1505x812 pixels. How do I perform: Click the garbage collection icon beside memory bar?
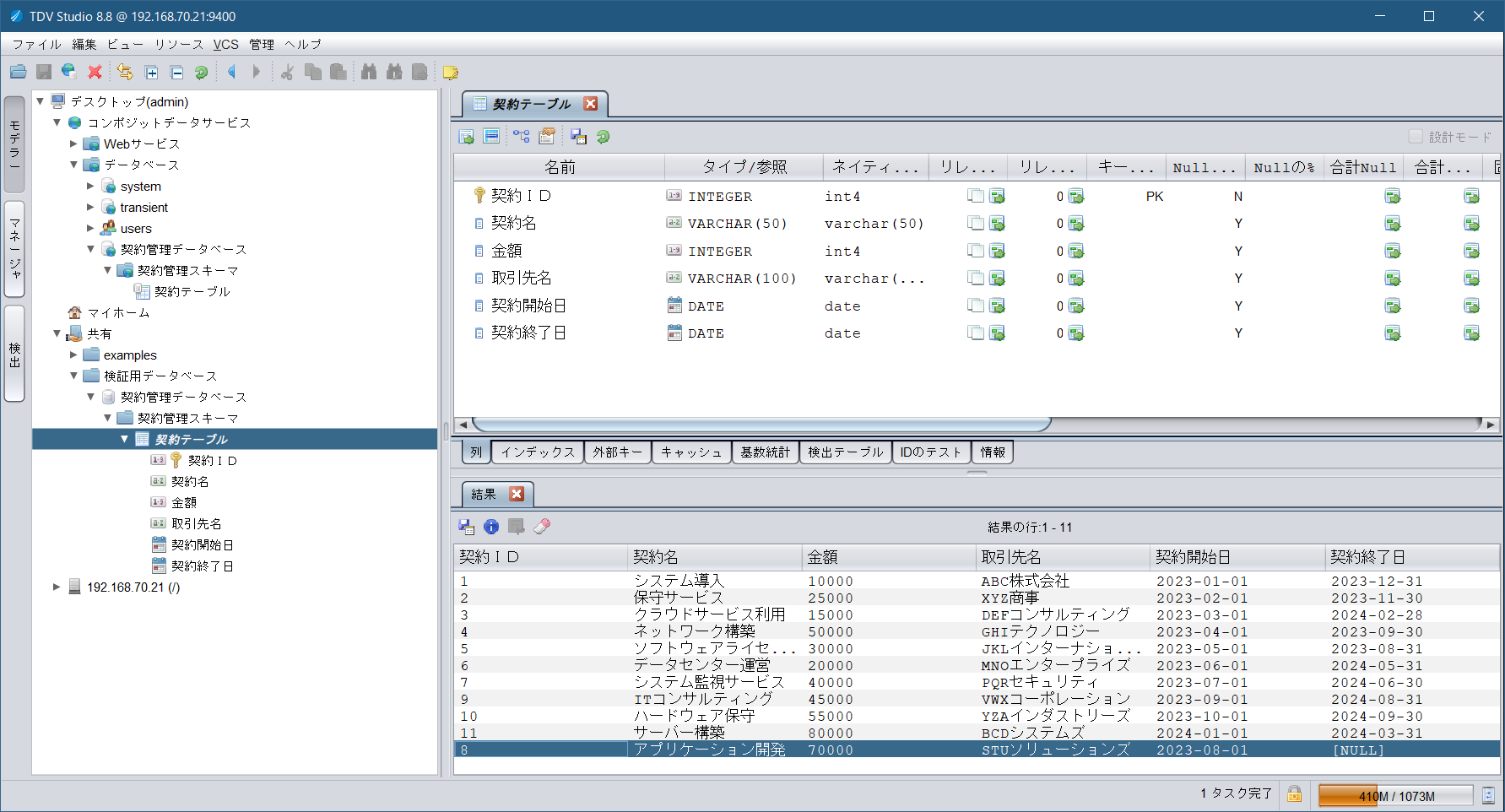1488,795
